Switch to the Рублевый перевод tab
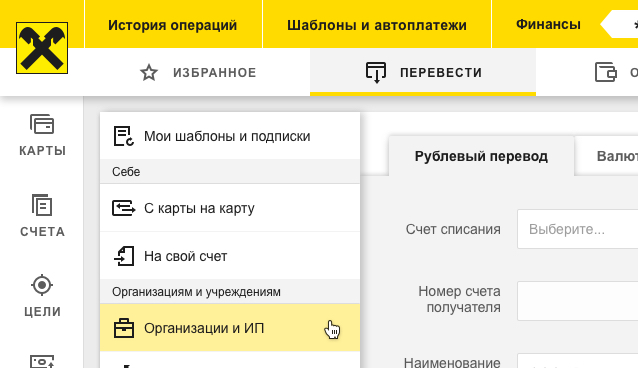The image size is (638, 368). click(481, 156)
